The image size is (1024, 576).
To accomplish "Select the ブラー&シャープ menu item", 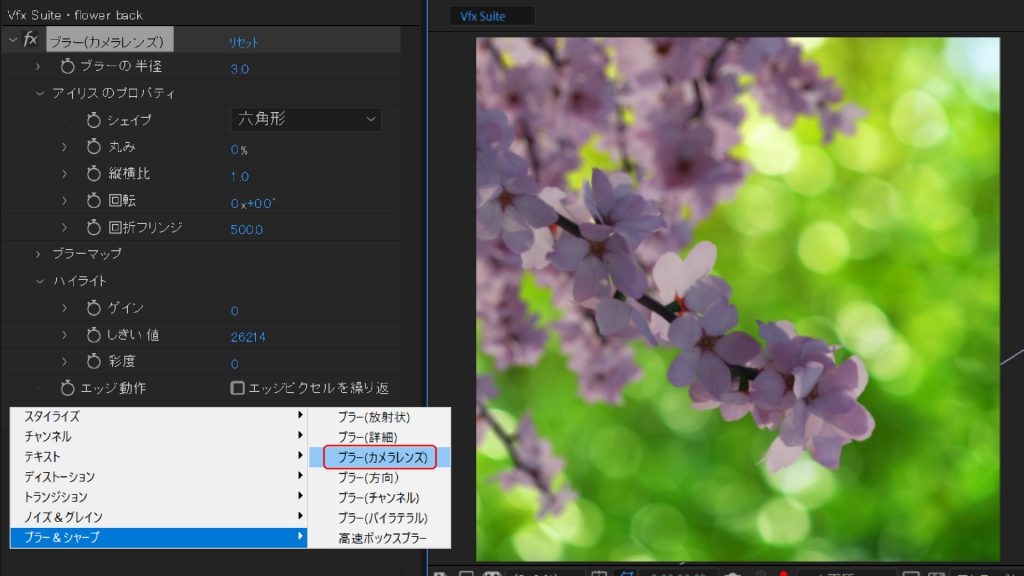I will 159,537.
